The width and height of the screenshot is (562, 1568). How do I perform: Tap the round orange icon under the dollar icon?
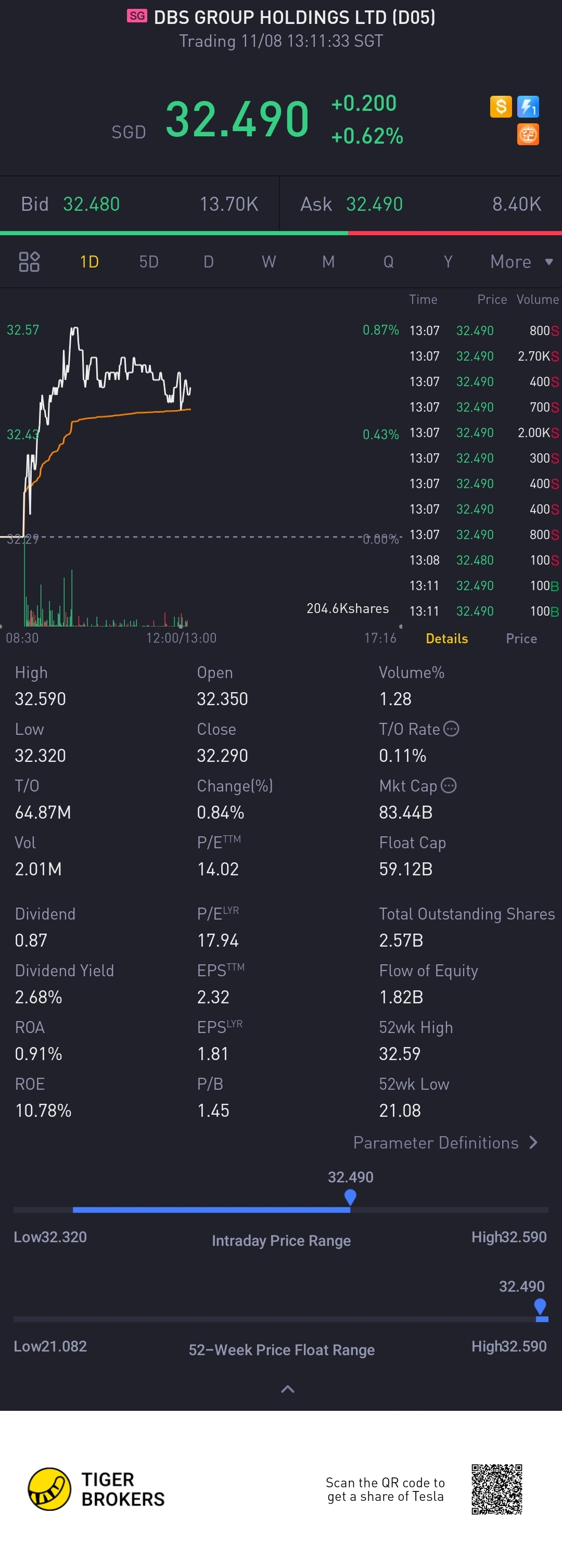tap(528, 134)
